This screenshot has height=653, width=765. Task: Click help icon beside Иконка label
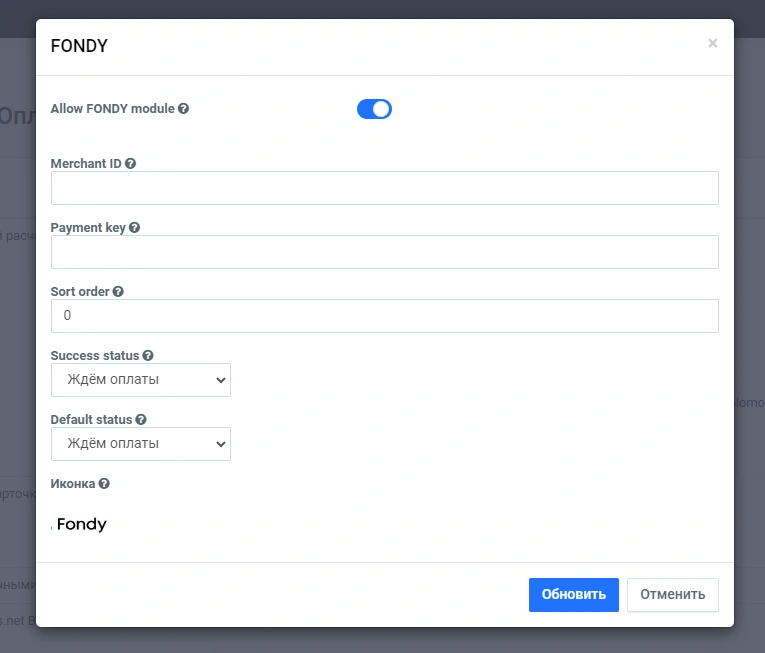[x=104, y=484]
